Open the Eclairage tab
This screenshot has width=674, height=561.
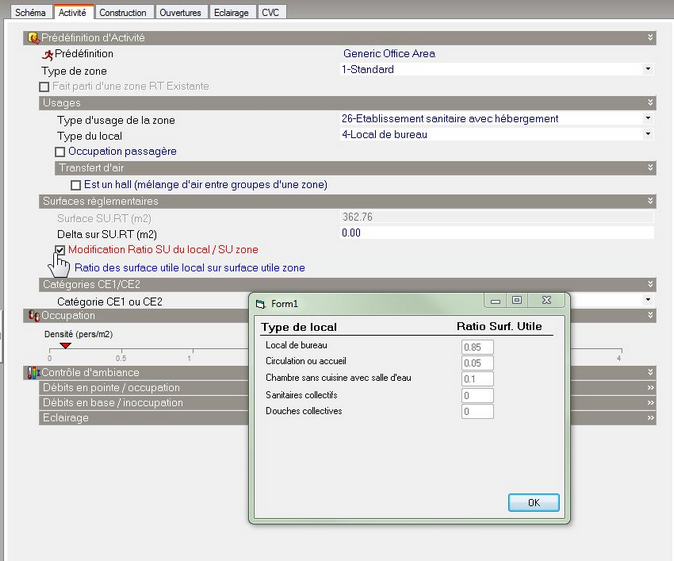point(231,13)
